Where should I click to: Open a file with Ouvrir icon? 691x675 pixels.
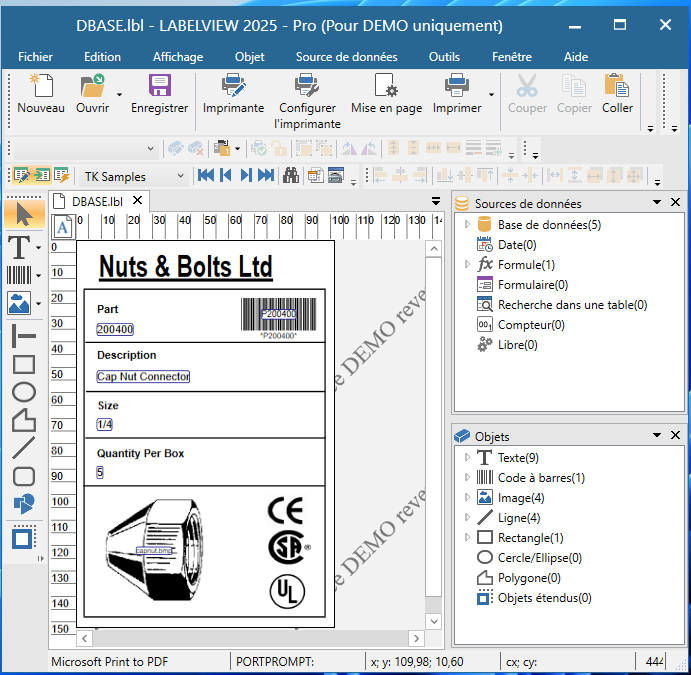[x=93, y=85]
